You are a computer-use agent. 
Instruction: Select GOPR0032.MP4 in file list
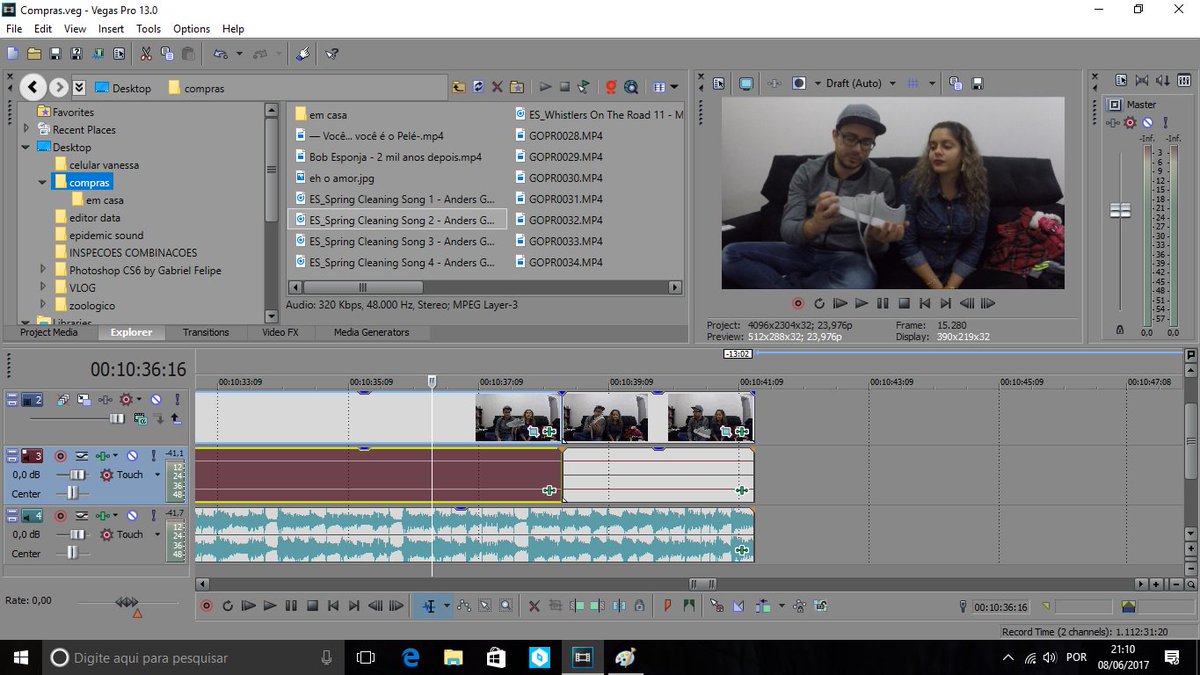(x=558, y=220)
